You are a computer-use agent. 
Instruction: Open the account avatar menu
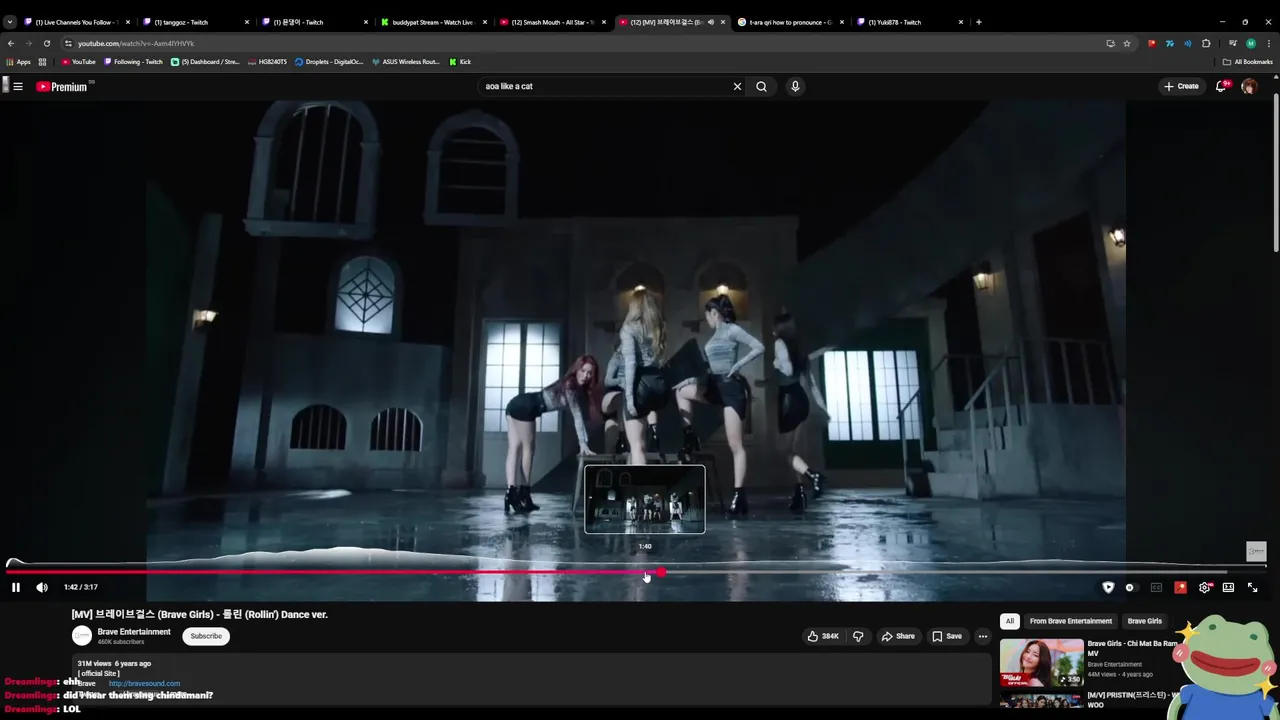(1249, 86)
